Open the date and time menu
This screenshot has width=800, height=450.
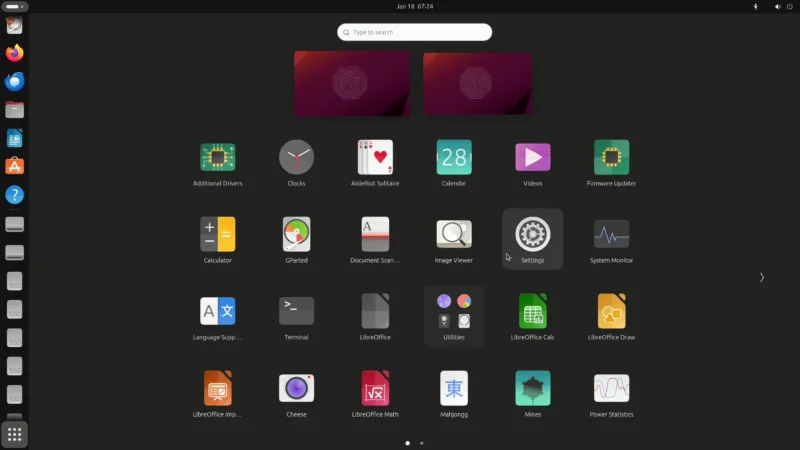tap(414, 6)
